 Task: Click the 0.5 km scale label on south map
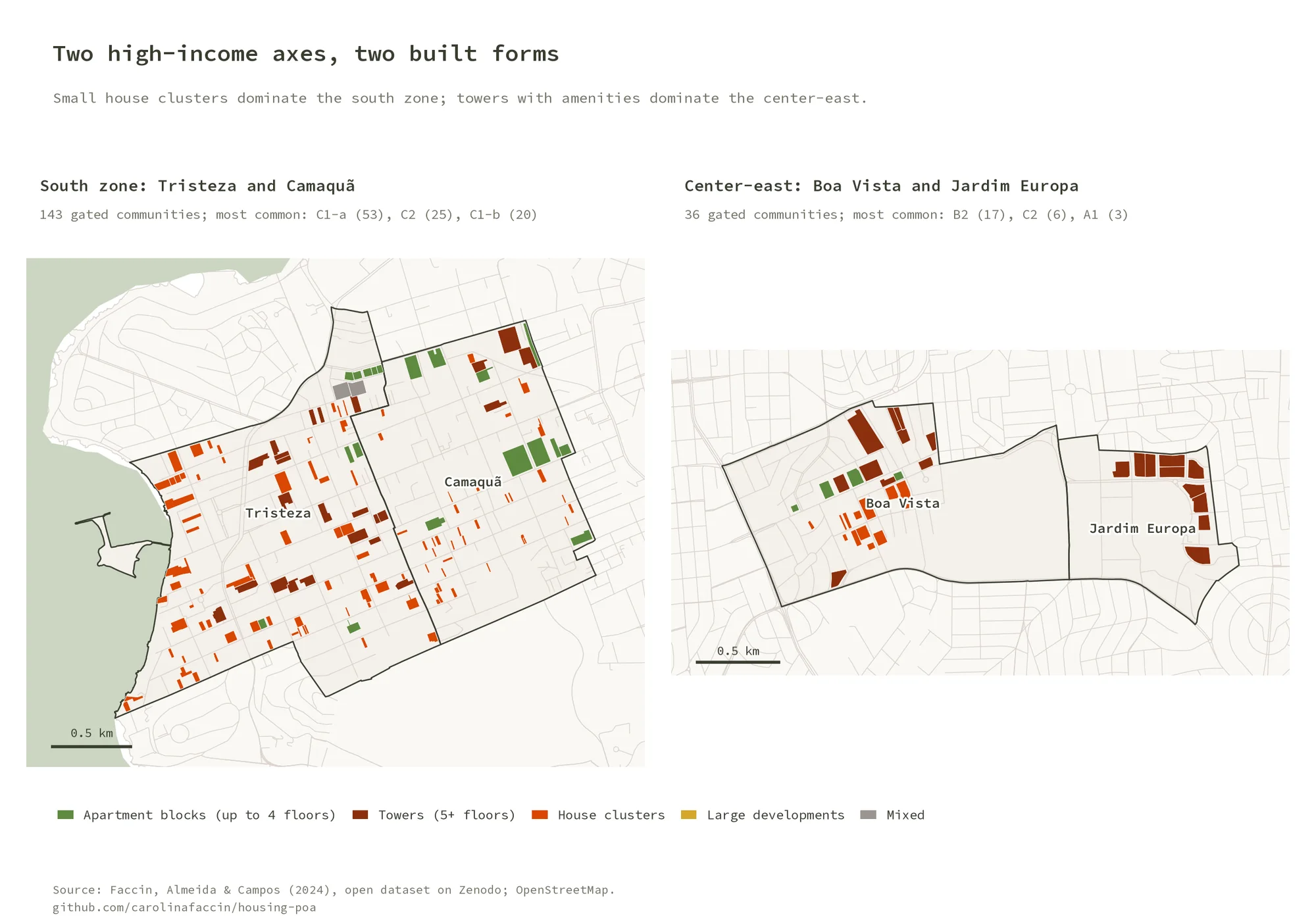pos(91,733)
